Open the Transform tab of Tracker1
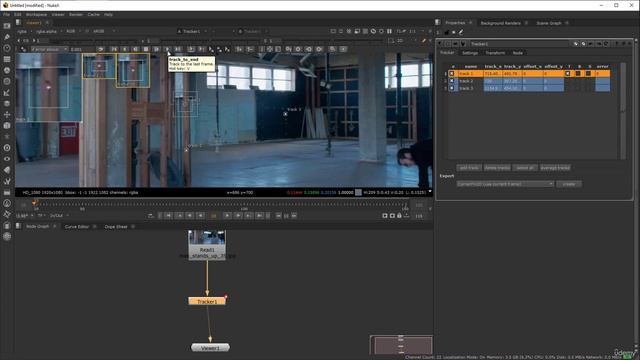The width and height of the screenshot is (640, 360). pos(495,53)
